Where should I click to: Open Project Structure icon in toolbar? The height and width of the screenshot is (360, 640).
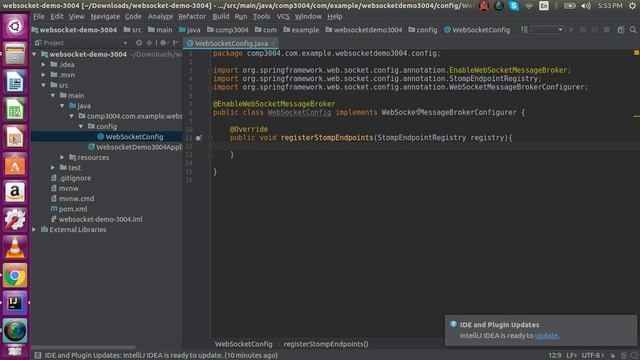tap(621, 30)
